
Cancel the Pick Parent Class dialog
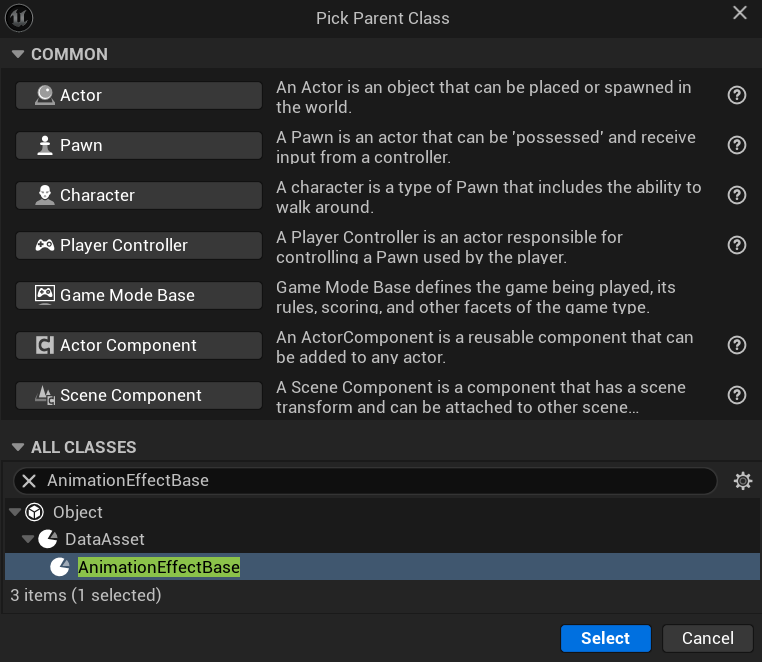click(x=708, y=638)
